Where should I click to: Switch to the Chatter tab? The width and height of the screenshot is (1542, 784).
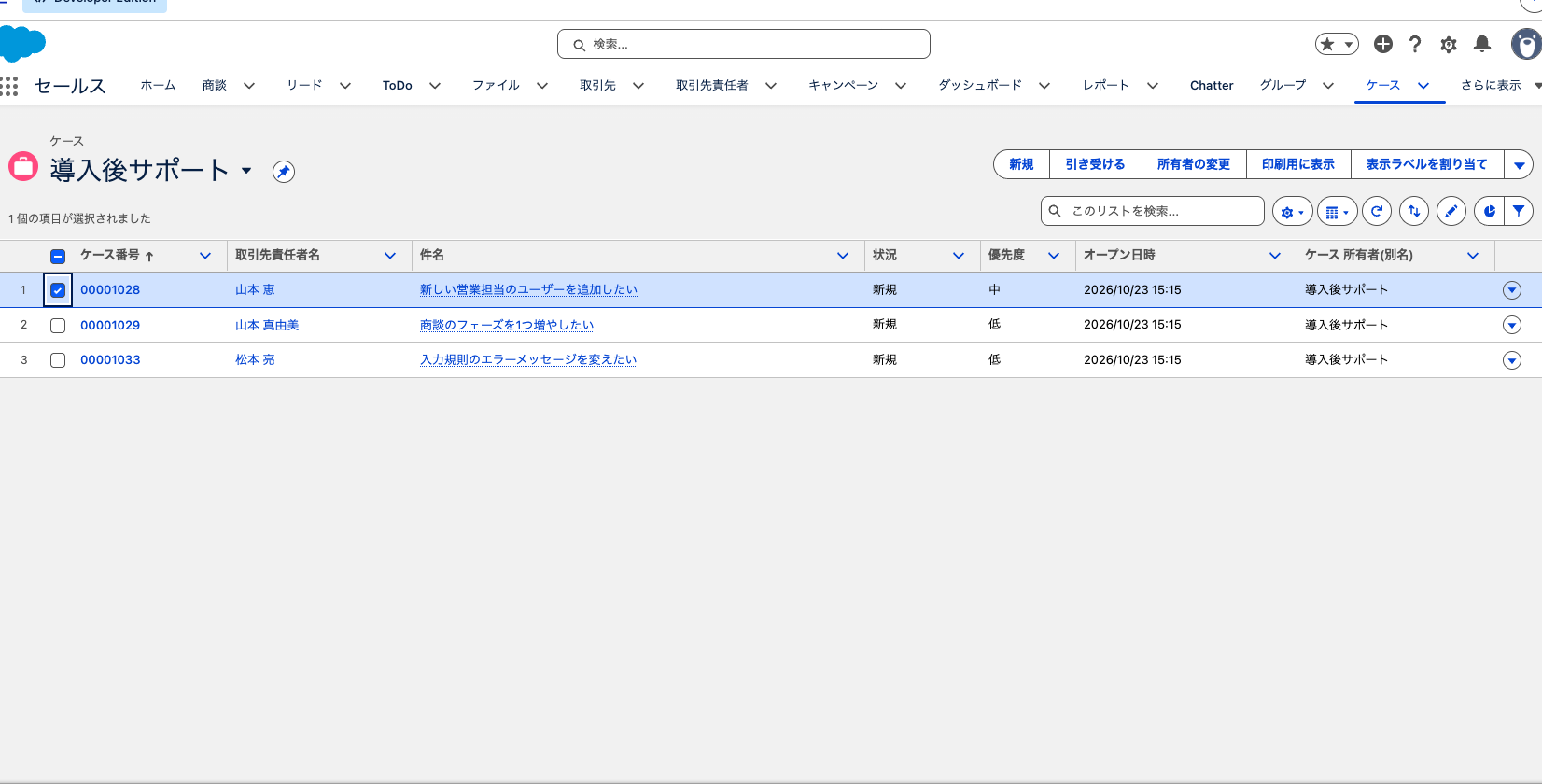[1212, 85]
